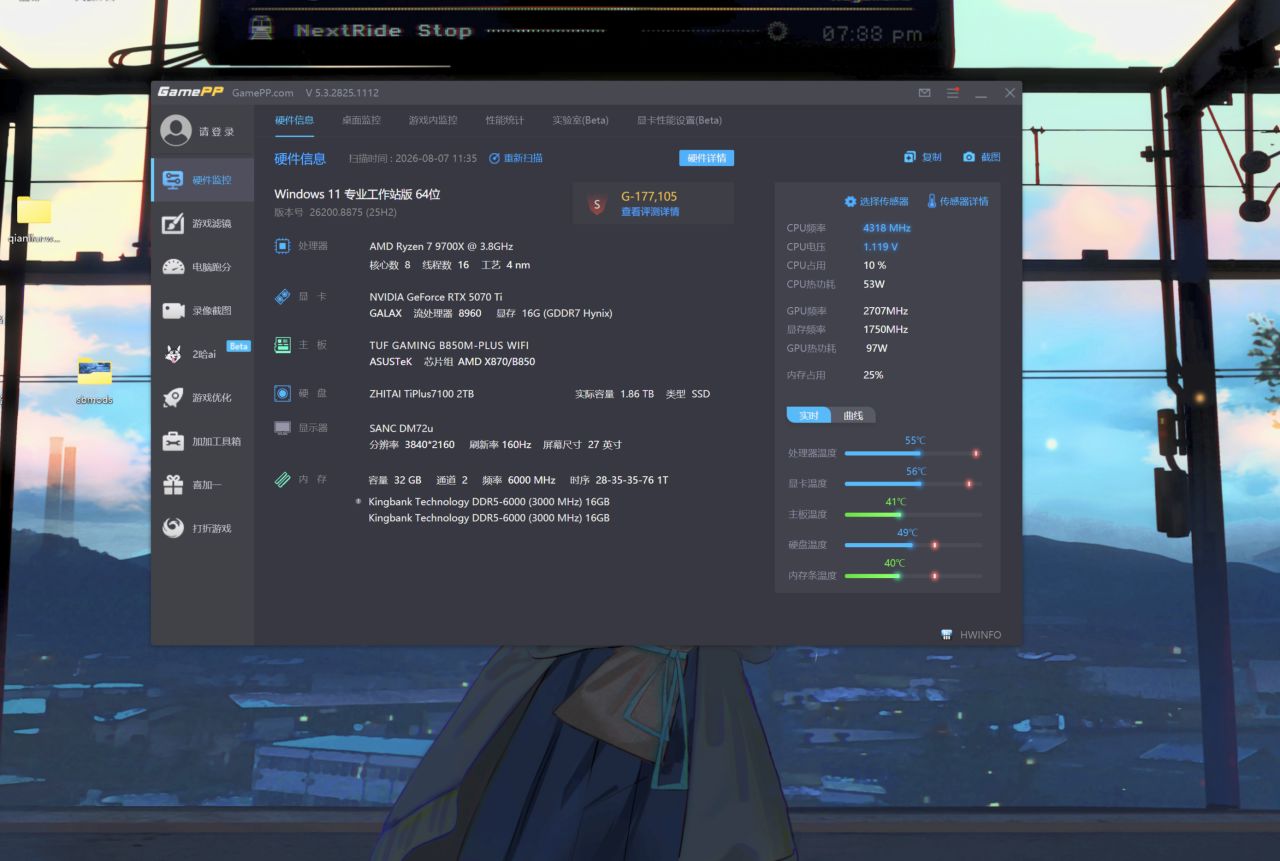Click the G-177,105 benchmark score
This screenshot has width=1280, height=861.
649,197
